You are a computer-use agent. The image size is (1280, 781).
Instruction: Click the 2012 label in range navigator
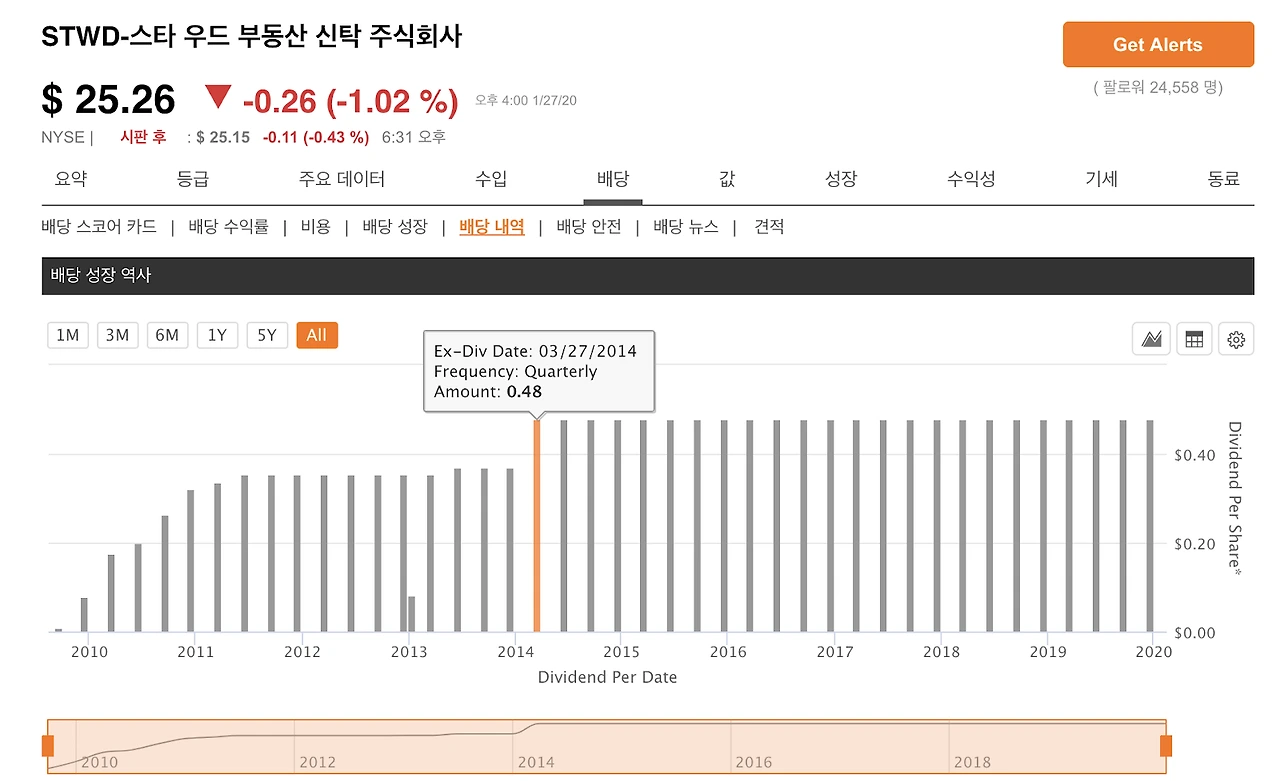pyautogui.click(x=317, y=762)
